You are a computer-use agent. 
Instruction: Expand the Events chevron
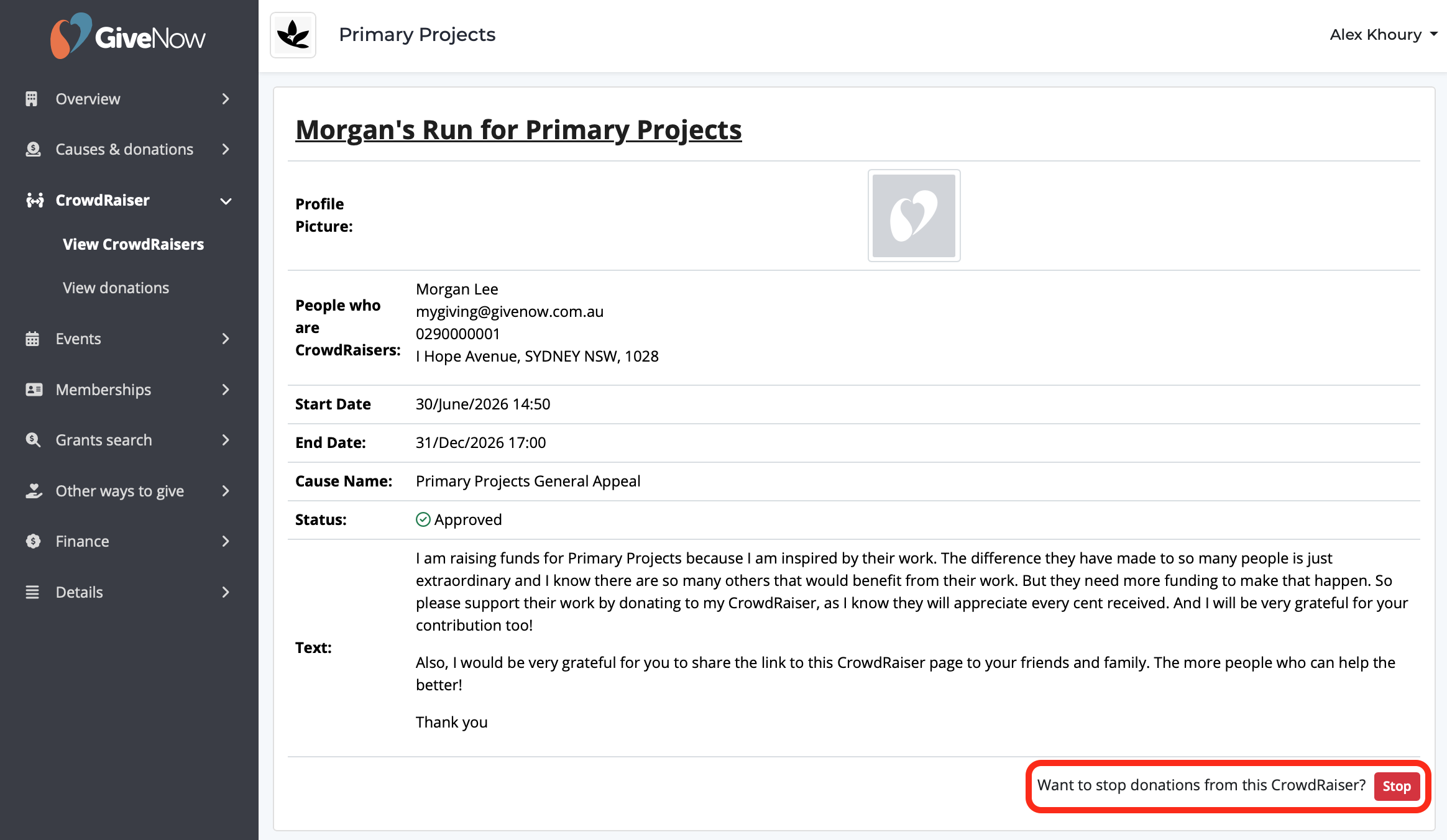tap(226, 339)
